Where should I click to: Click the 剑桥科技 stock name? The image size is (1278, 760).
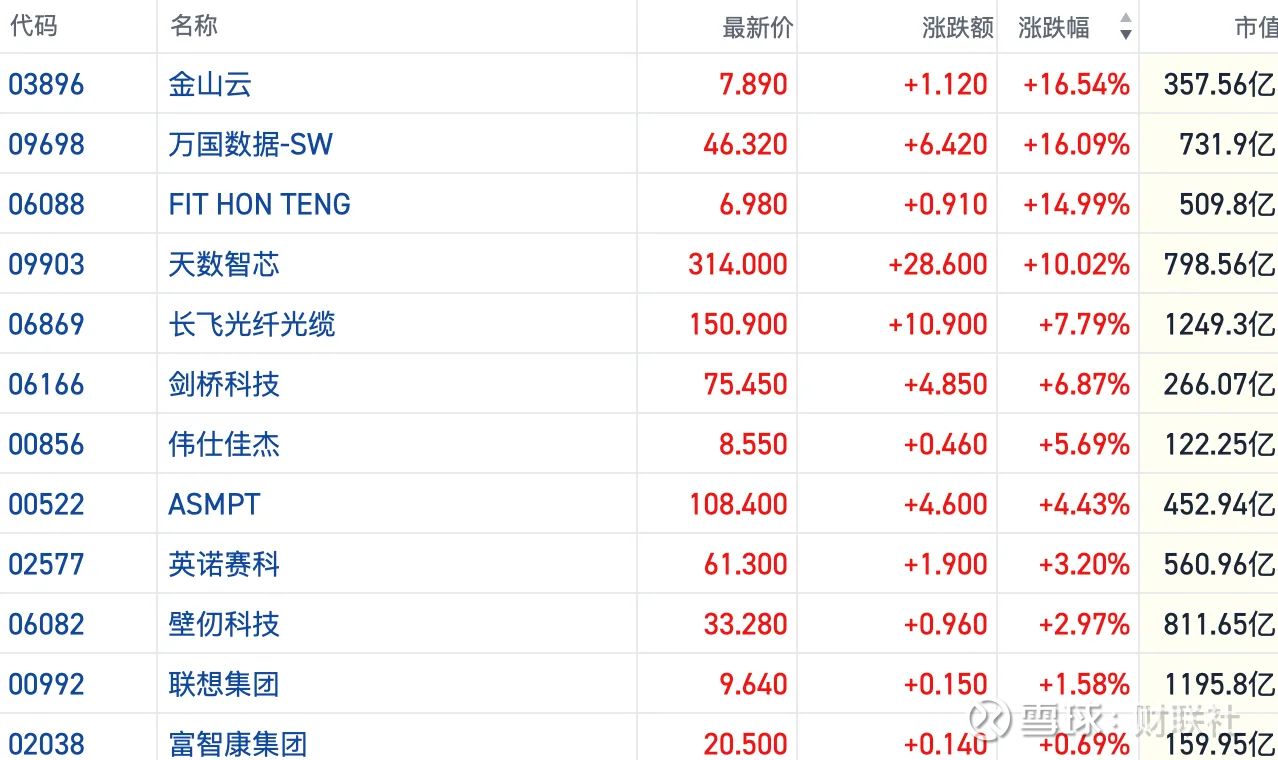point(224,384)
